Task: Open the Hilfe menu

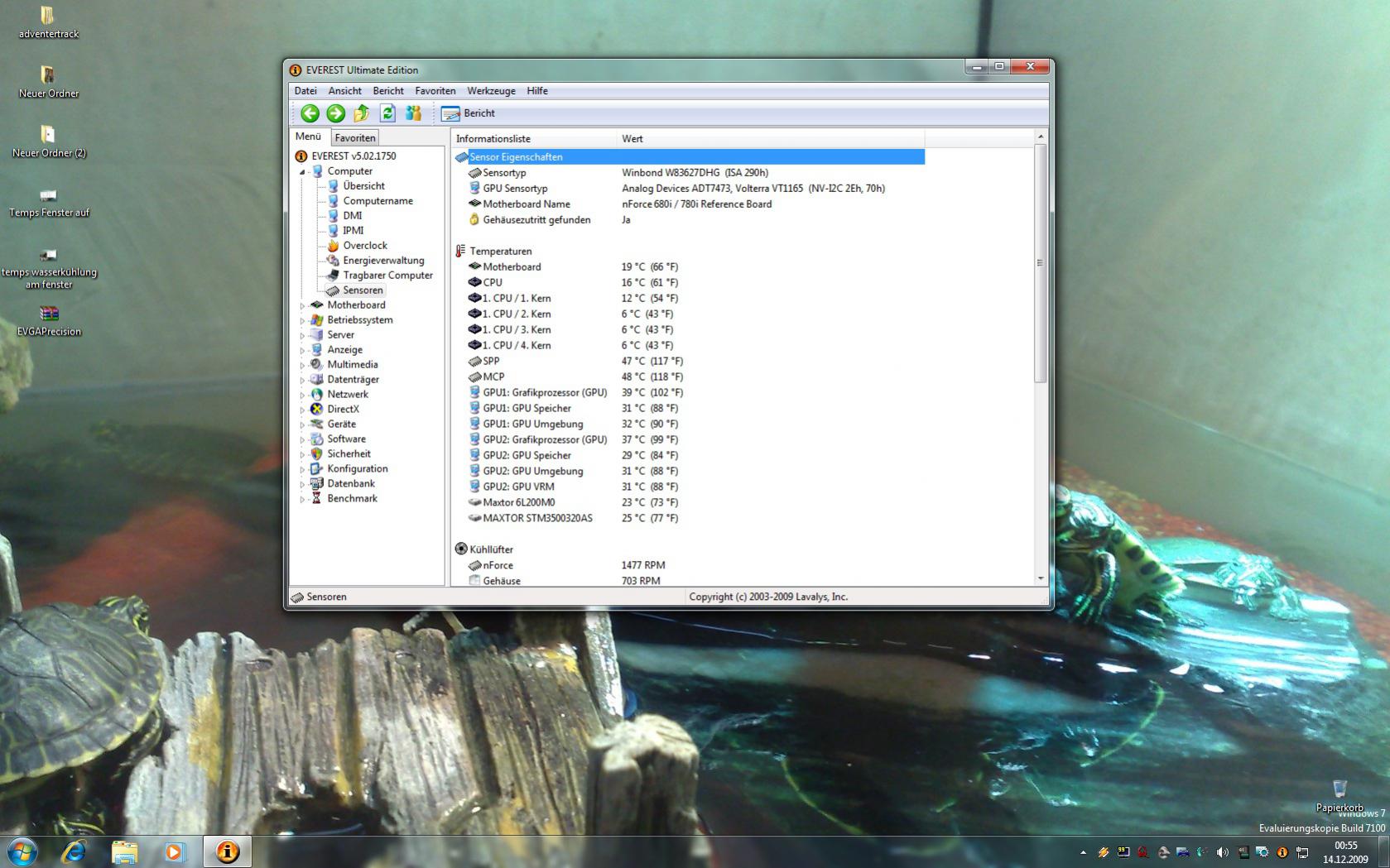Action: coord(537,91)
